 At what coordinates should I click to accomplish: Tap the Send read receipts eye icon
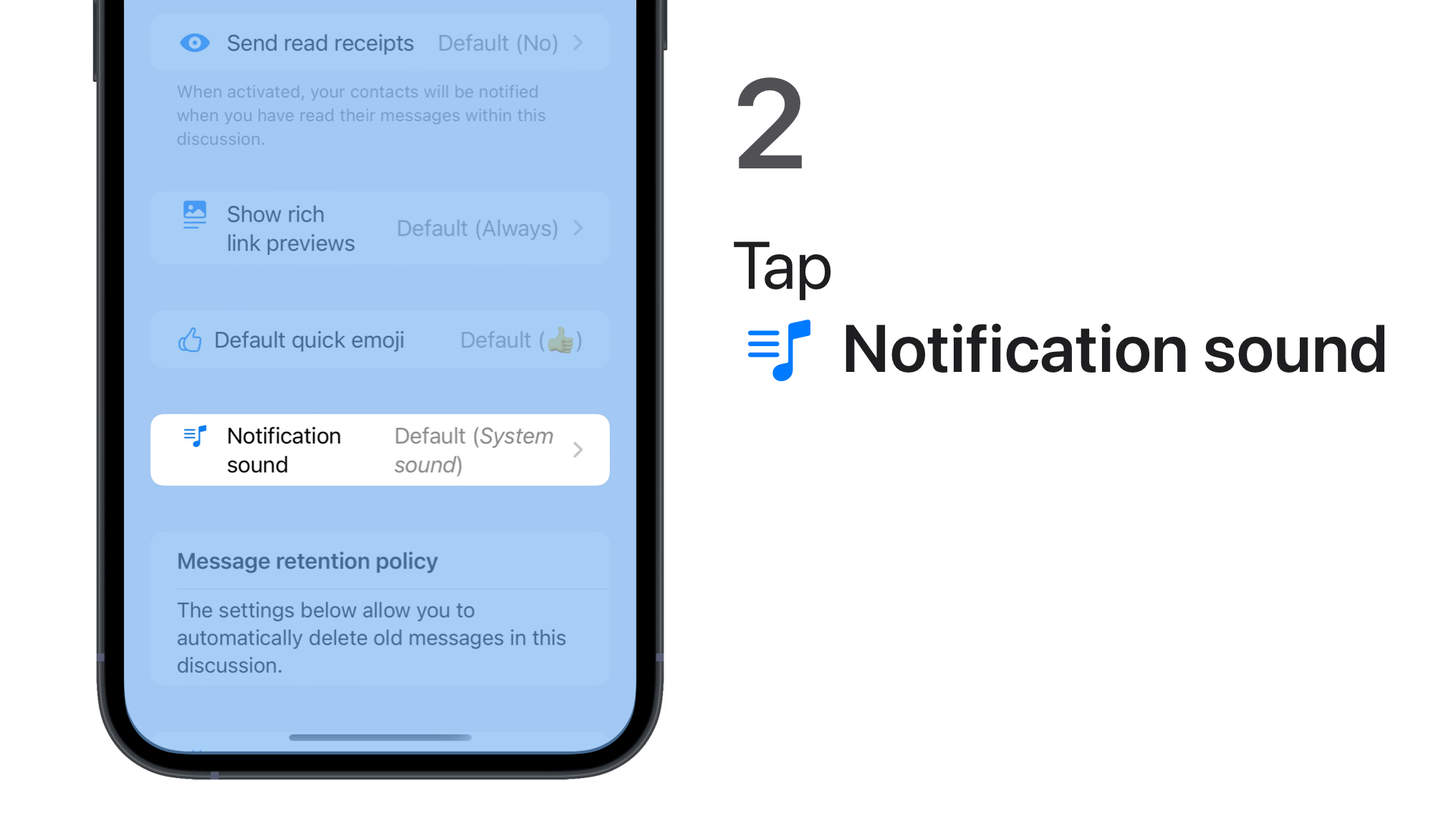195,42
